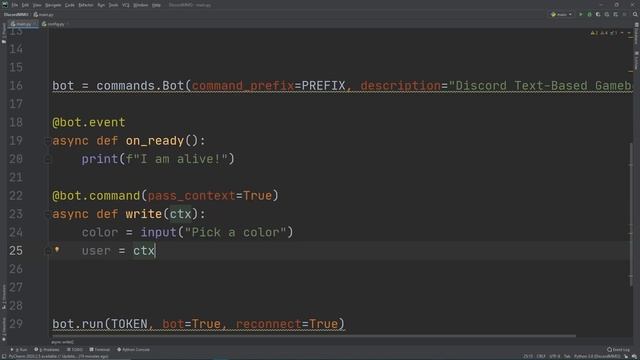Open the File menu

point(15,5)
